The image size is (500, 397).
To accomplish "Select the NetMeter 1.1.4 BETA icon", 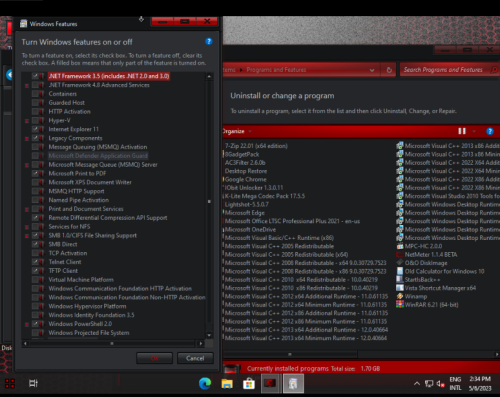I will (x=400, y=255).
